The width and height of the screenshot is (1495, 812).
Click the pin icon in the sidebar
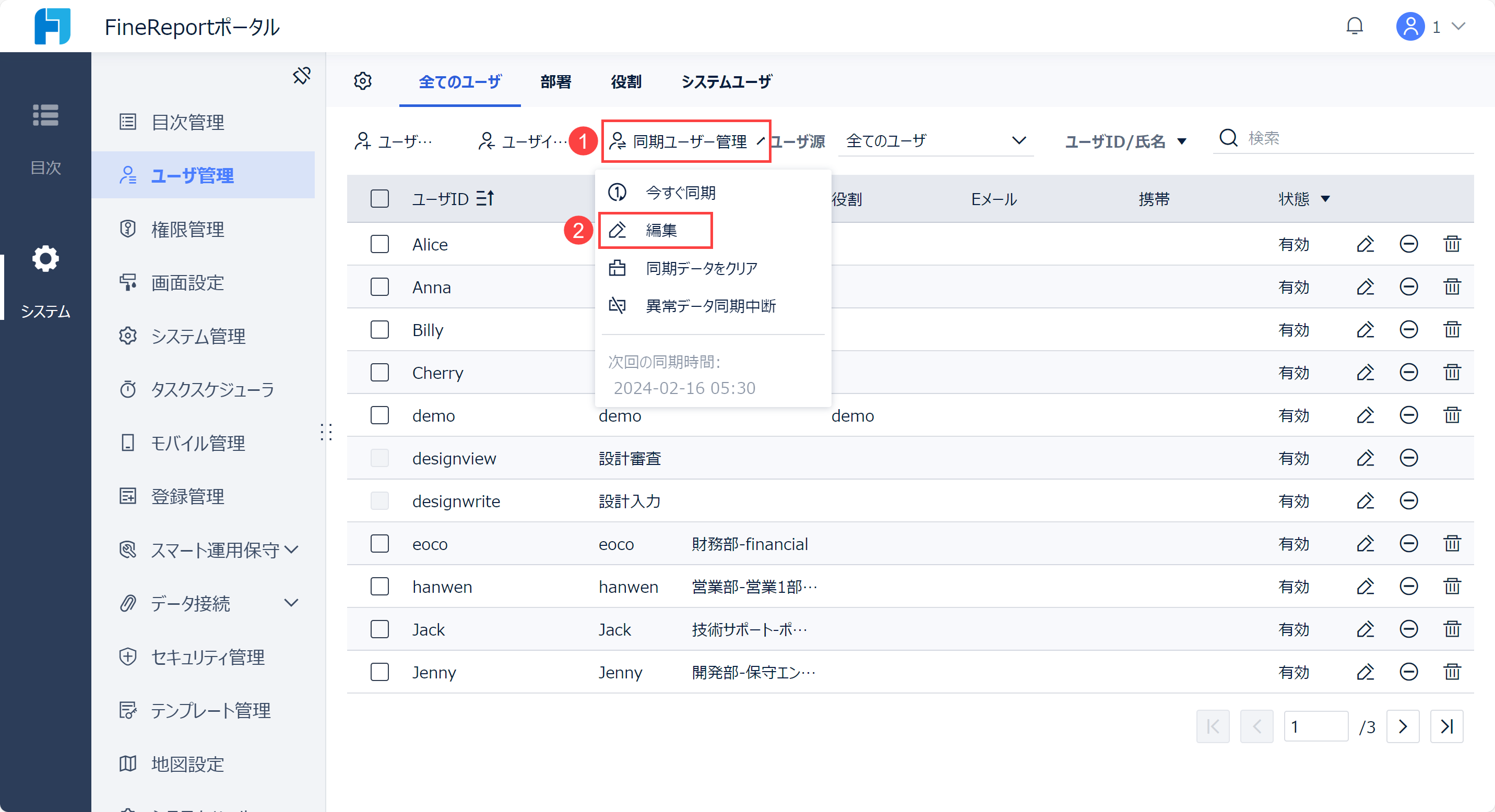tap(301, 75)
